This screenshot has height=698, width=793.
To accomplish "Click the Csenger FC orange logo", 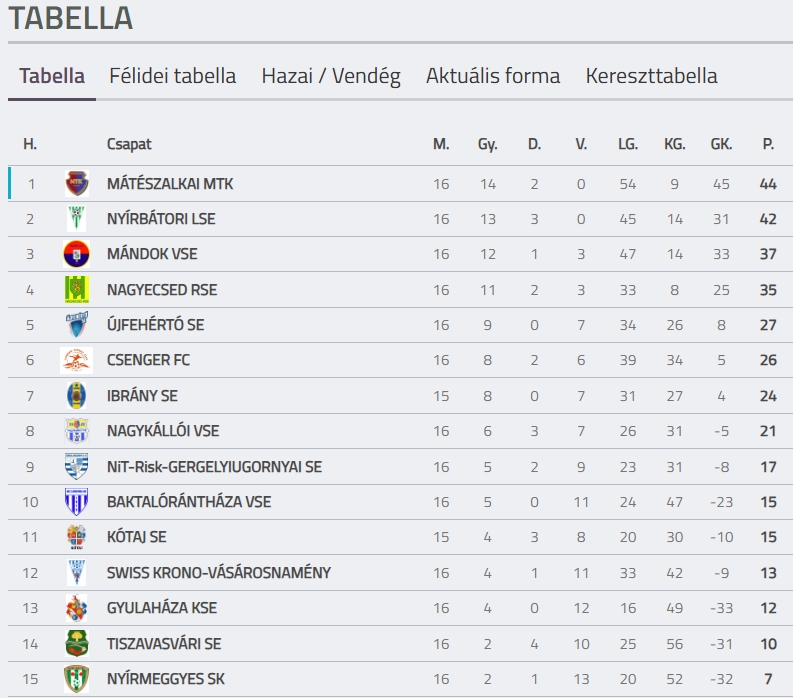I will pos(77,360).
